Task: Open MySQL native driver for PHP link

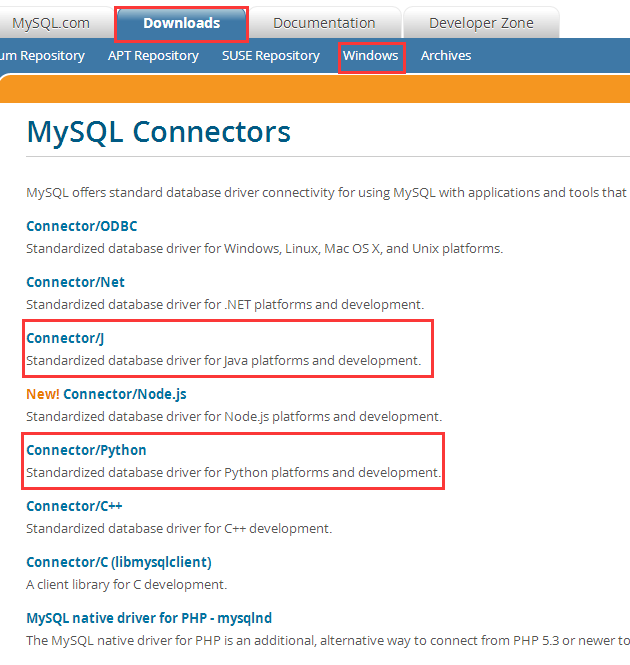Action: (149, 618)
